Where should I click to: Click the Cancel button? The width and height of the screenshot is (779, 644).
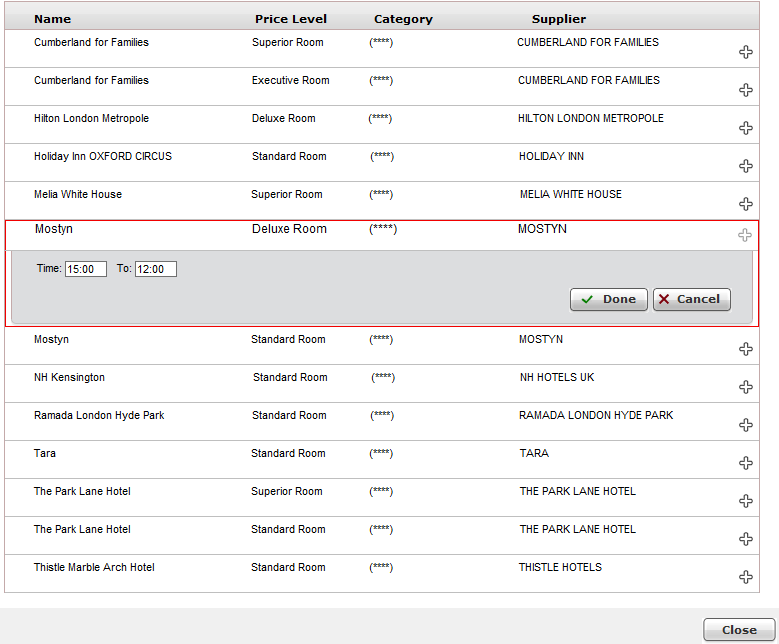[692, 299]
